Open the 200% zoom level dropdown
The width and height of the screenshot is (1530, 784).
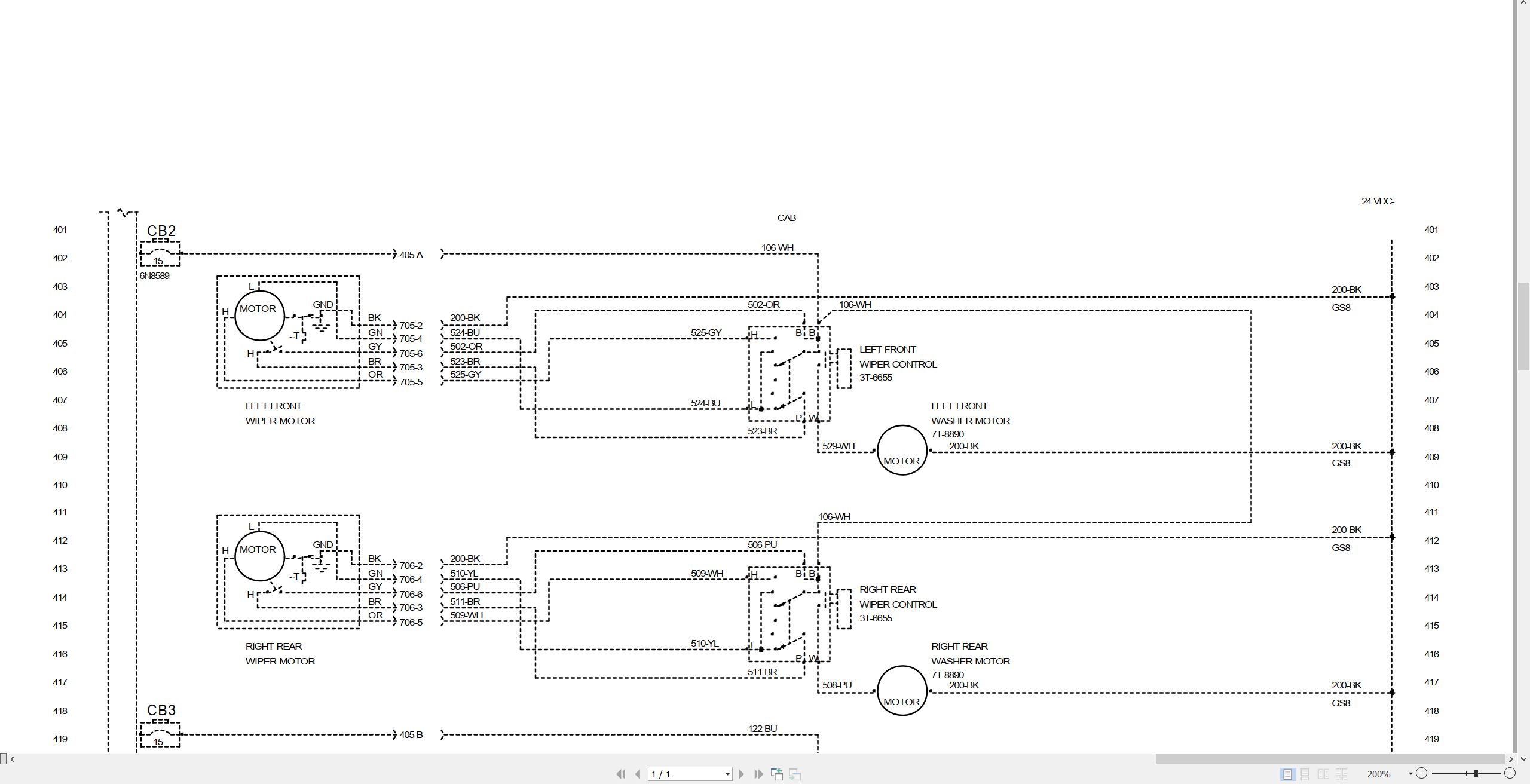coord(1410,774)
